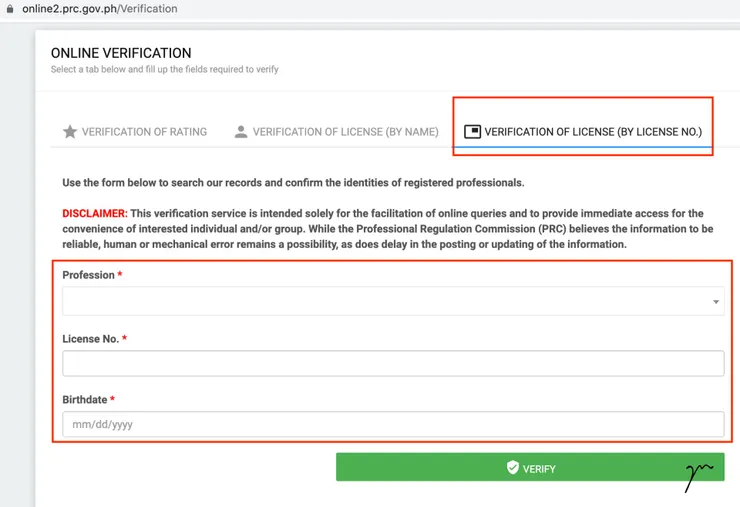This screenshot has width=740, height=507.
Task: Click the License No. field label
Action: (x=90, y=339)
